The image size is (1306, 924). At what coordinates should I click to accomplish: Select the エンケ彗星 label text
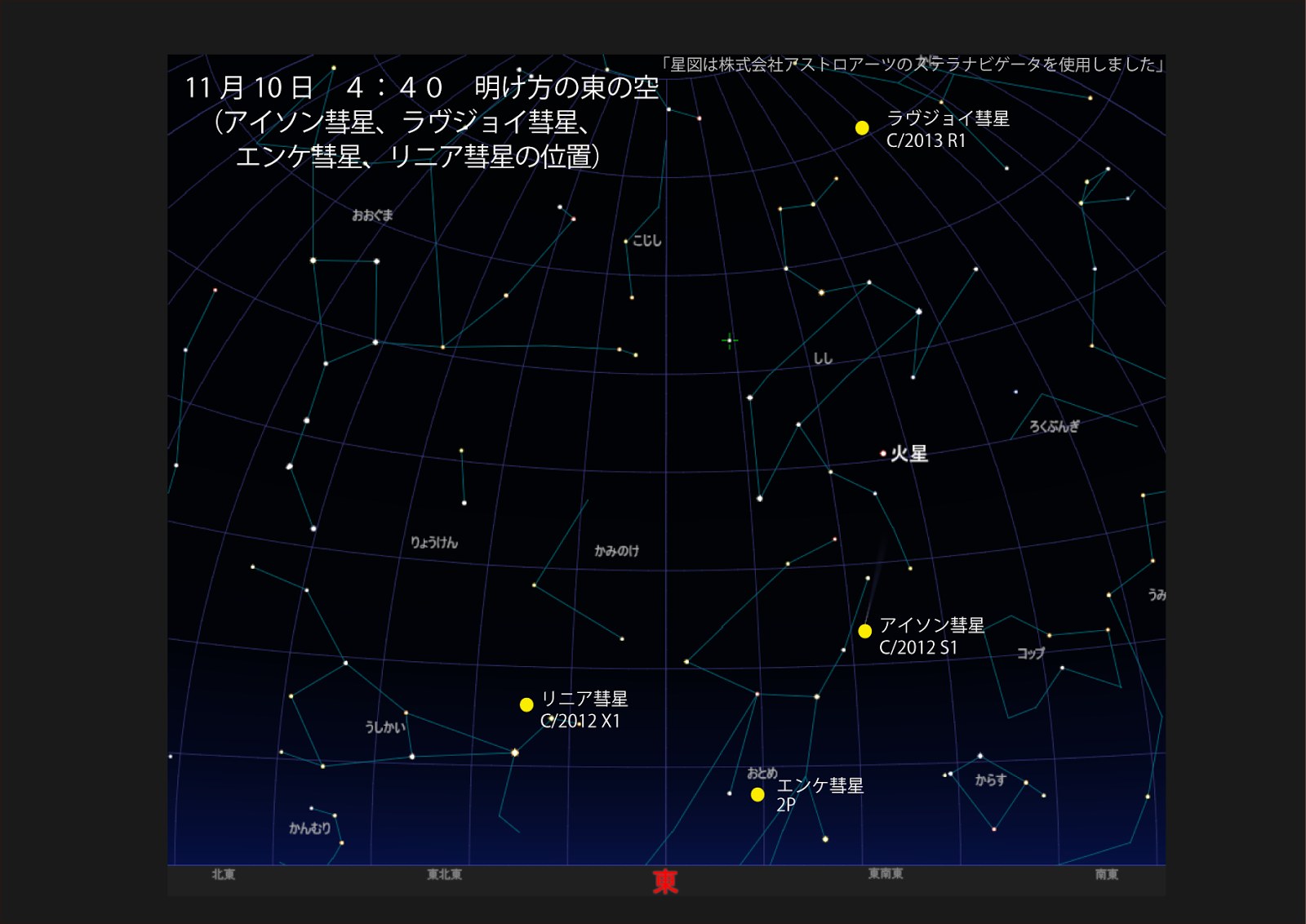pos(820,785)
